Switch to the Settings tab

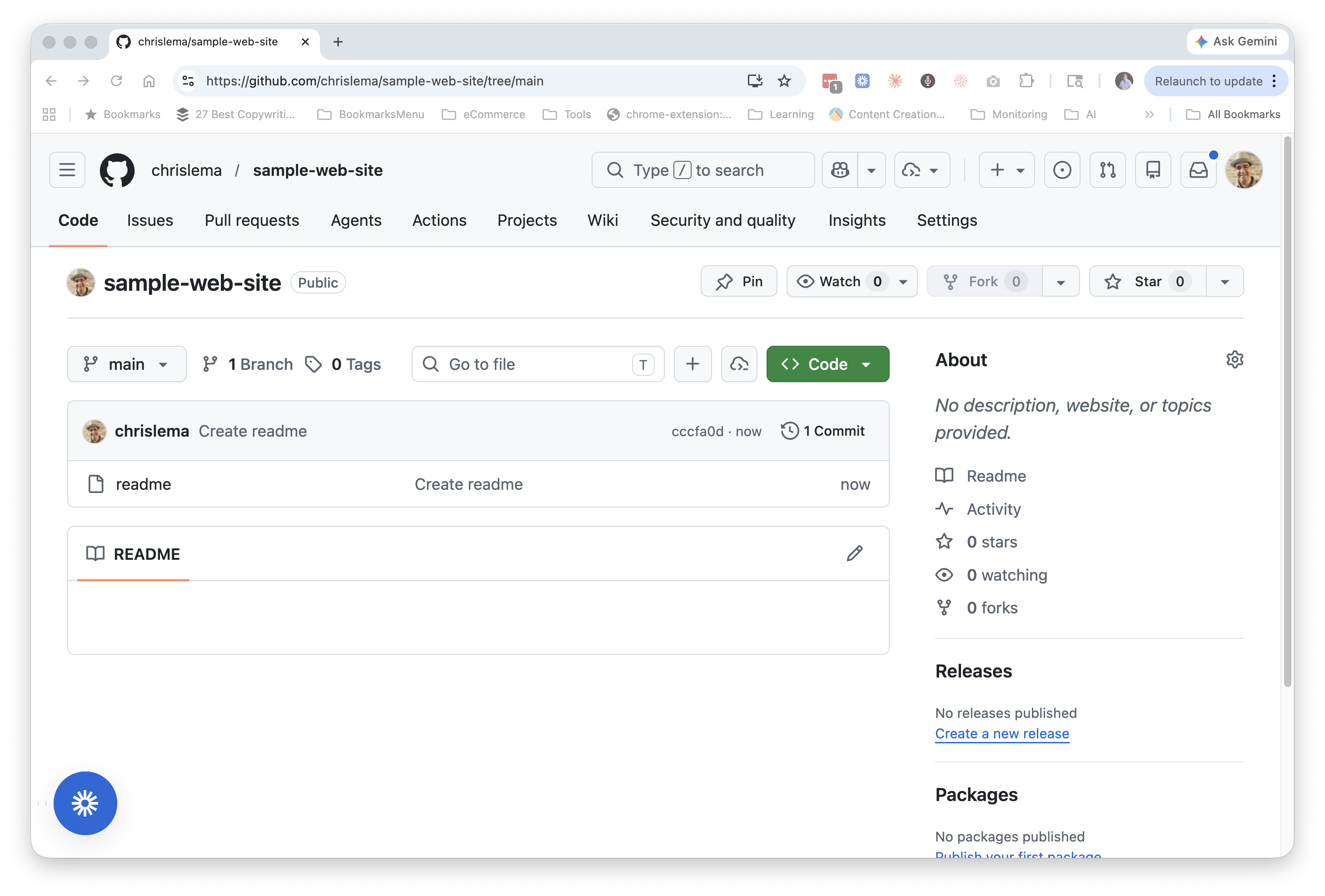[946, 220]
